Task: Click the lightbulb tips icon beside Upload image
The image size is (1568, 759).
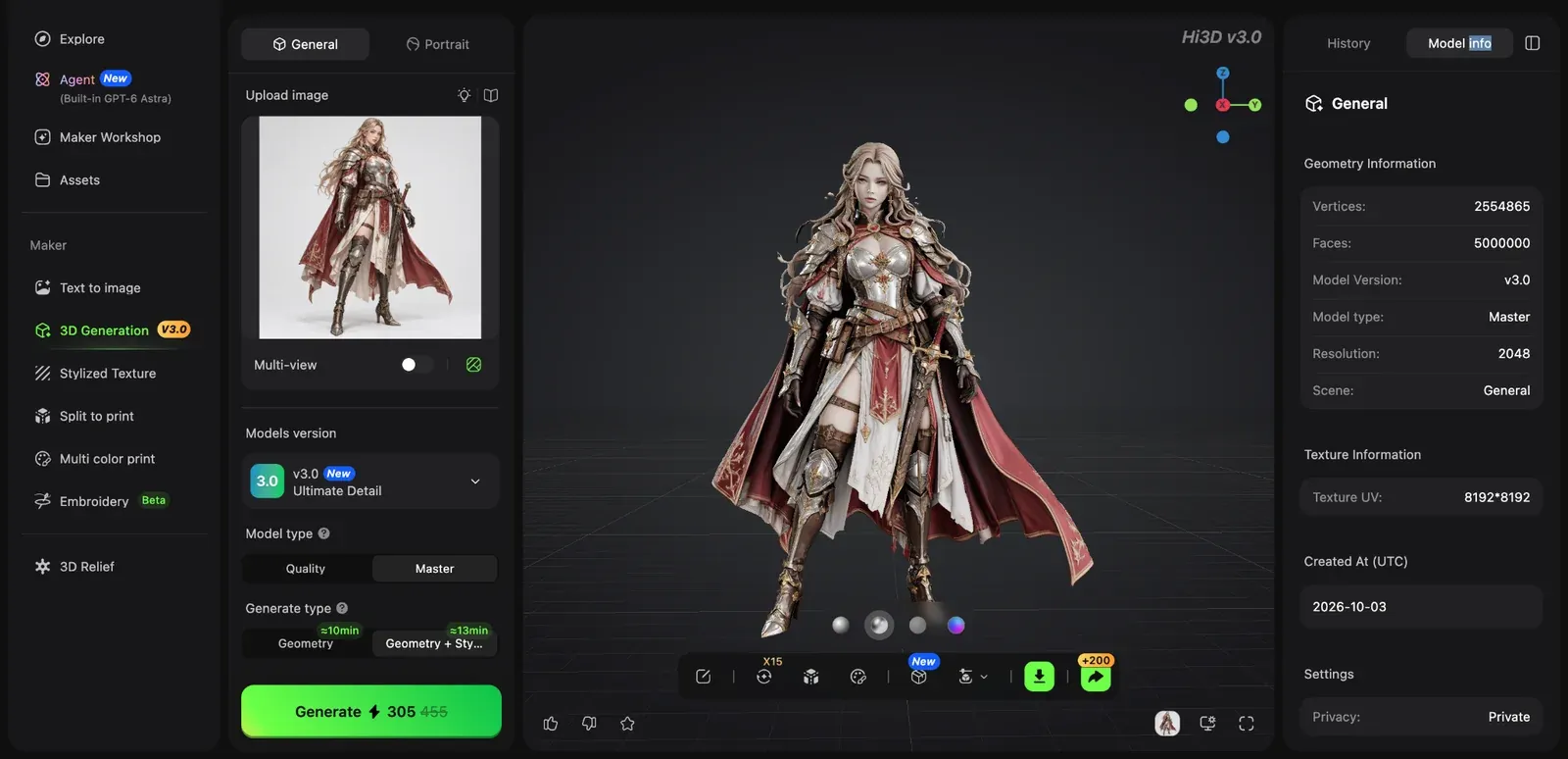Action: coord(464,95)
